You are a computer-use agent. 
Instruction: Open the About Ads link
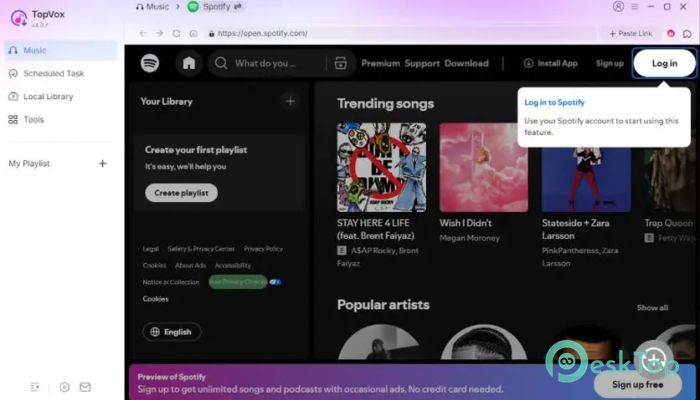coord(190,266)
